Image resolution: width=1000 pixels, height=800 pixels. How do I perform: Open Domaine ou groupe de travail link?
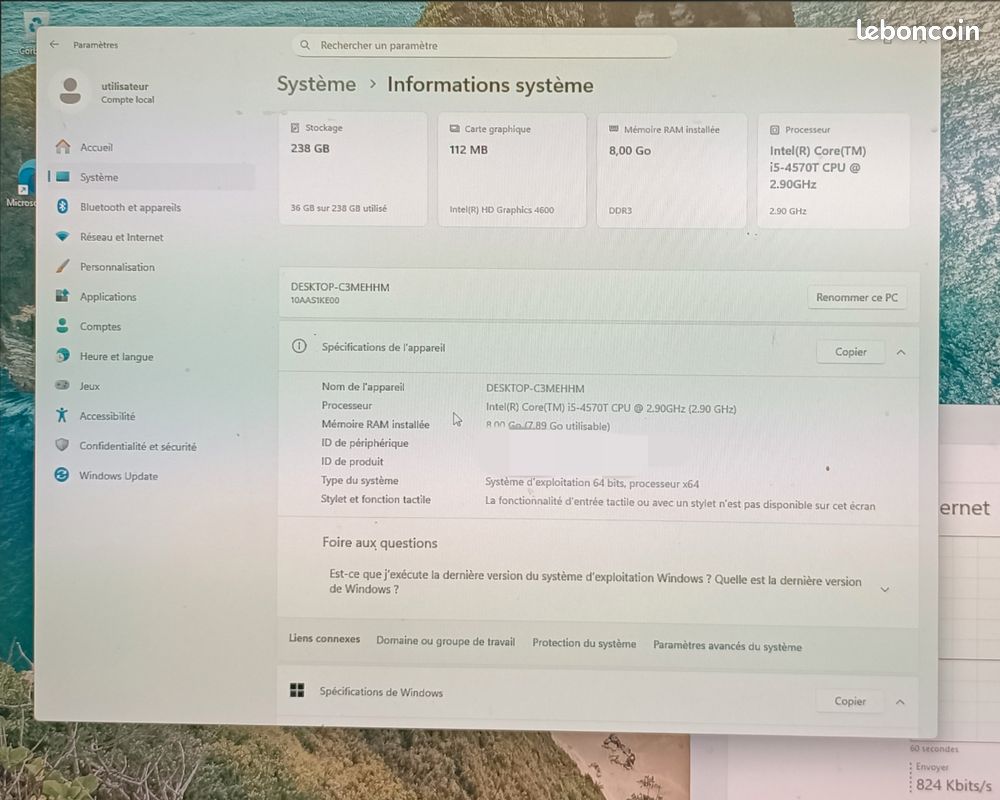point(445,641)
